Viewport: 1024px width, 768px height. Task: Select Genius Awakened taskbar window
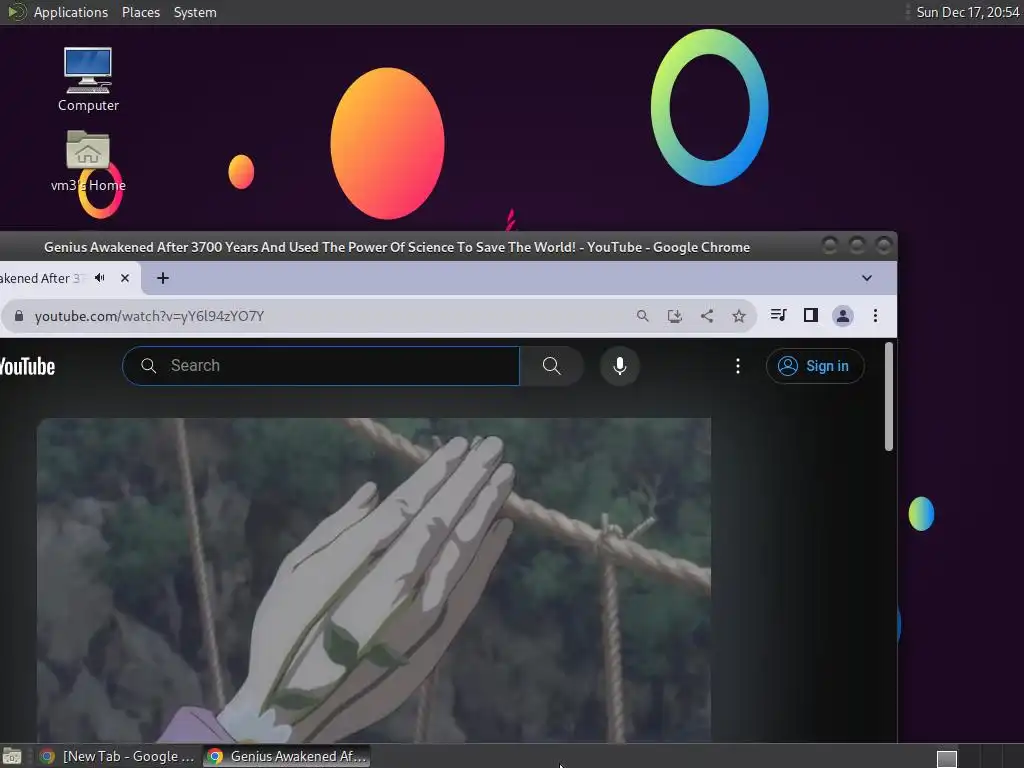coord(287,756)
